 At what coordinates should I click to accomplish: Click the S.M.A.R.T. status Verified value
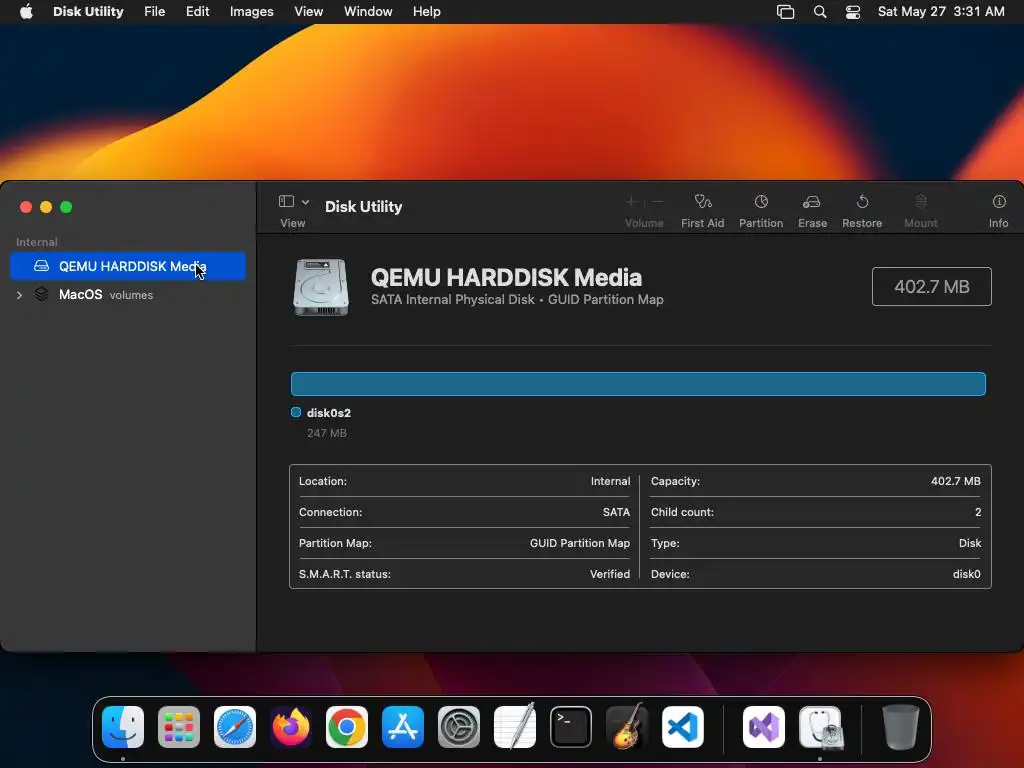point(609,574)
